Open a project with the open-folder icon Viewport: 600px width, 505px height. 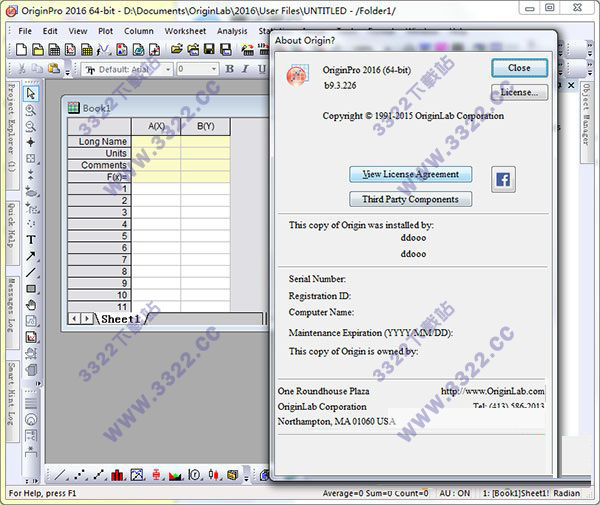(x=176, y=49)
